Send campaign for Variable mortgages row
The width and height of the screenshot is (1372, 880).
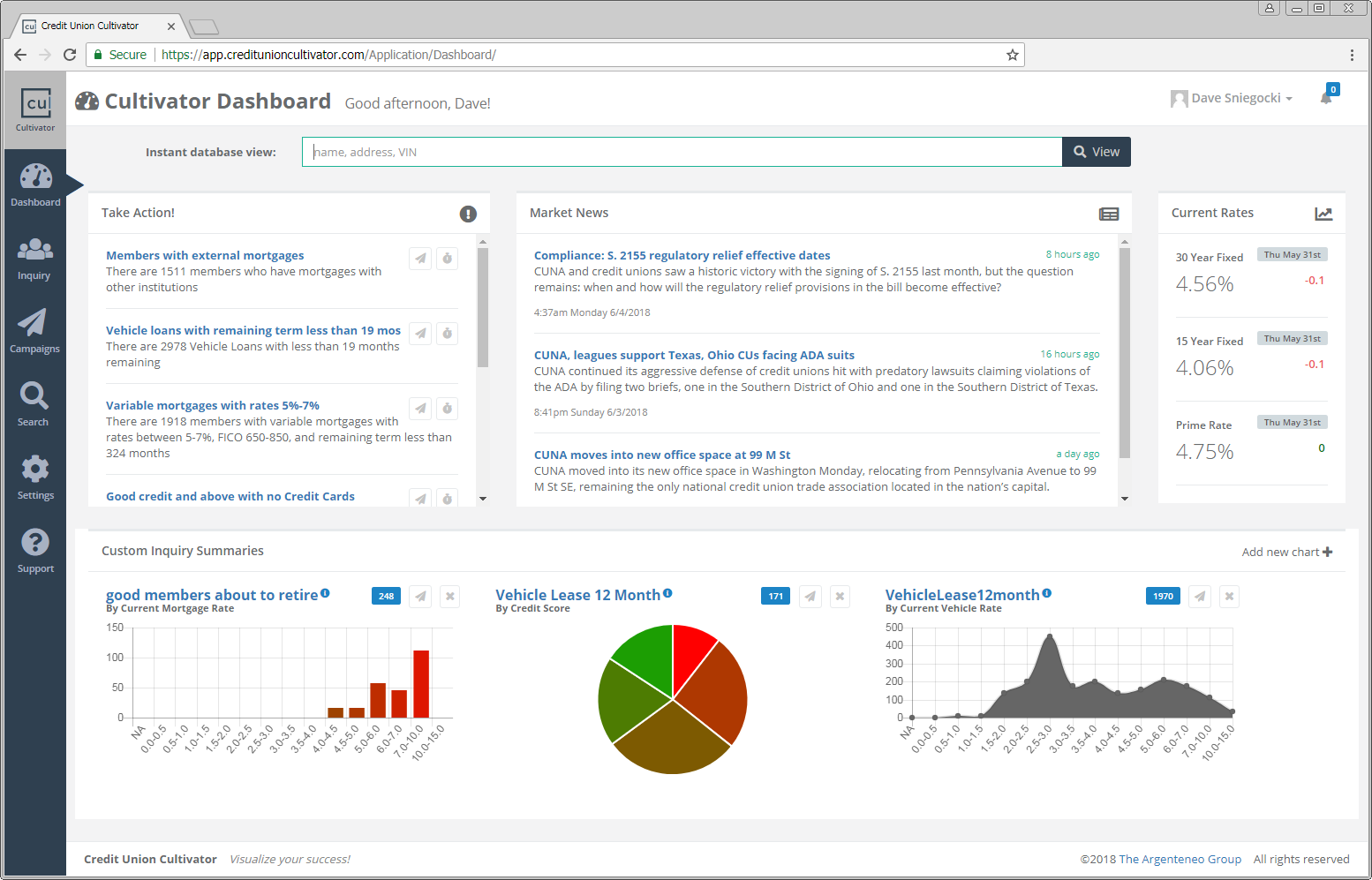(x=420, y=409)
